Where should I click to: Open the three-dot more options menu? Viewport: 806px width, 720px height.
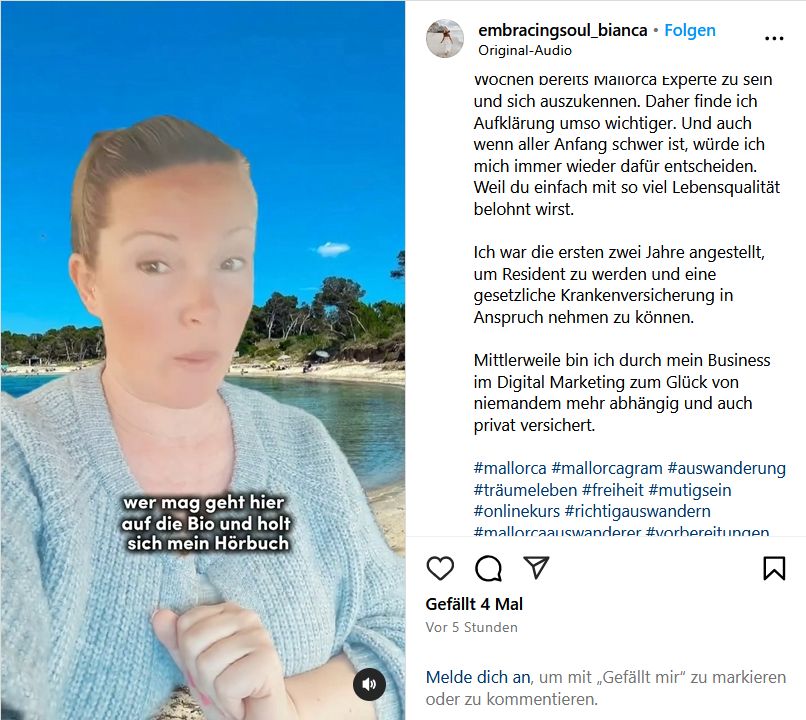point(774,38)
